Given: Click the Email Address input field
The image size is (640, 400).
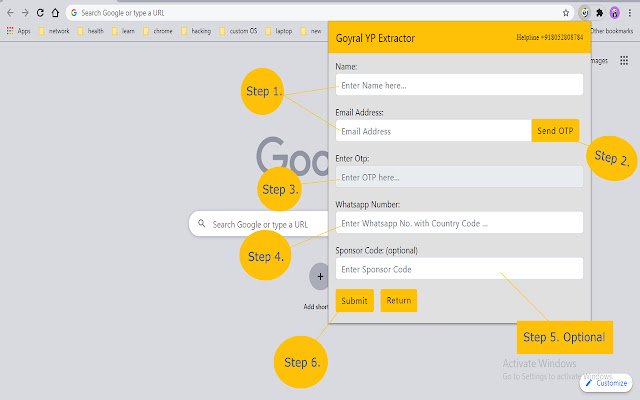Looking at the screenshot, I should coord(433,131).
